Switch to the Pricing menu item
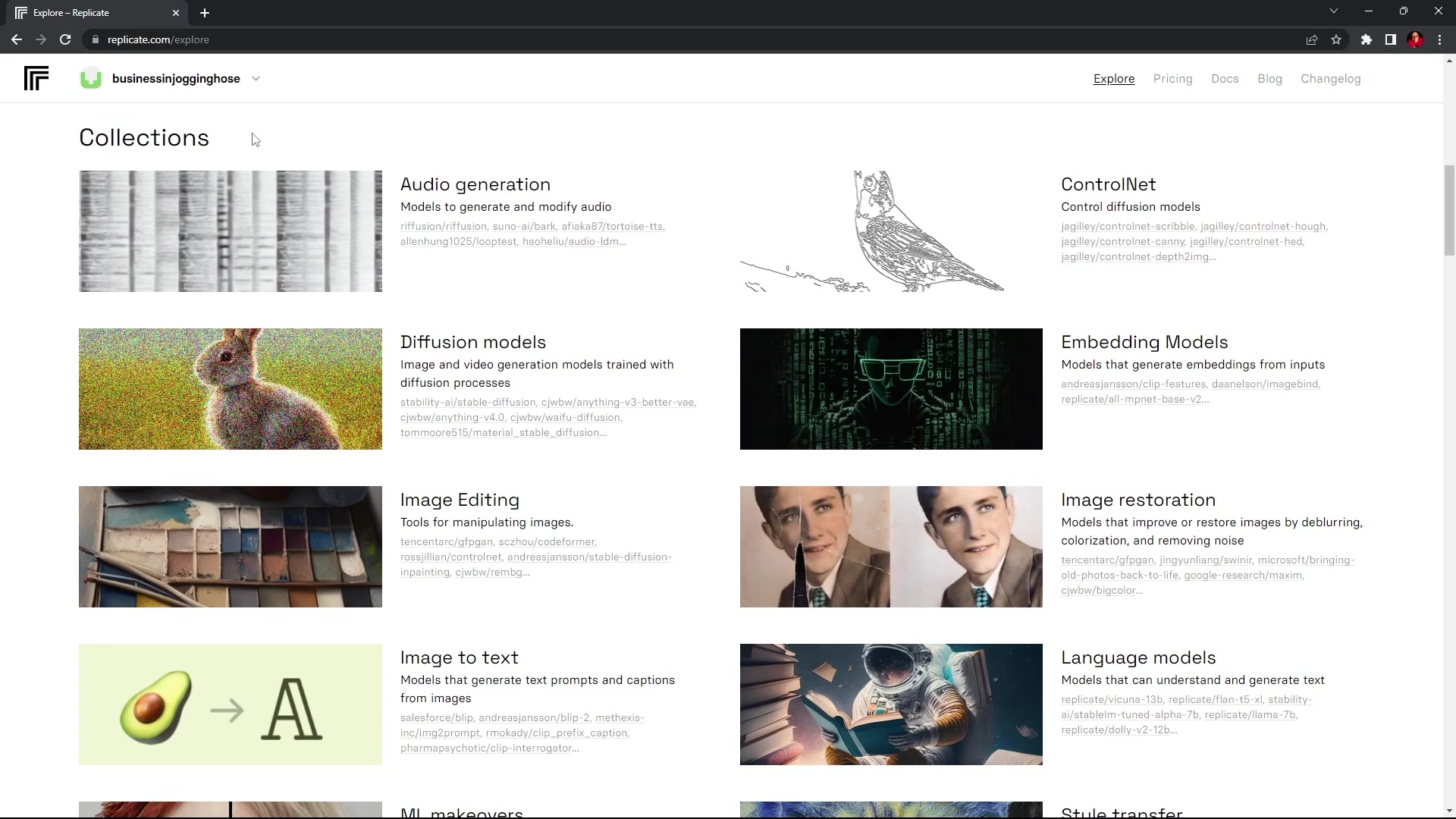Image resolution: width=1456 pixels, height=819 pixels. pyautogui.click(x=1172, y=78)
